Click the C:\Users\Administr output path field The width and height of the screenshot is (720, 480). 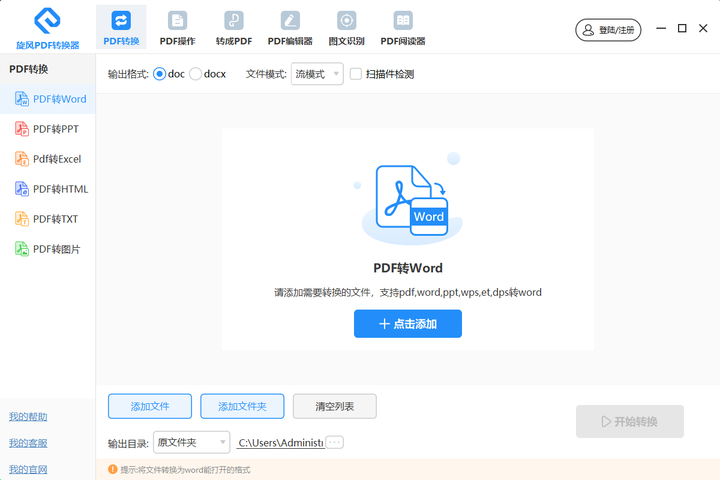click(281, 443)
